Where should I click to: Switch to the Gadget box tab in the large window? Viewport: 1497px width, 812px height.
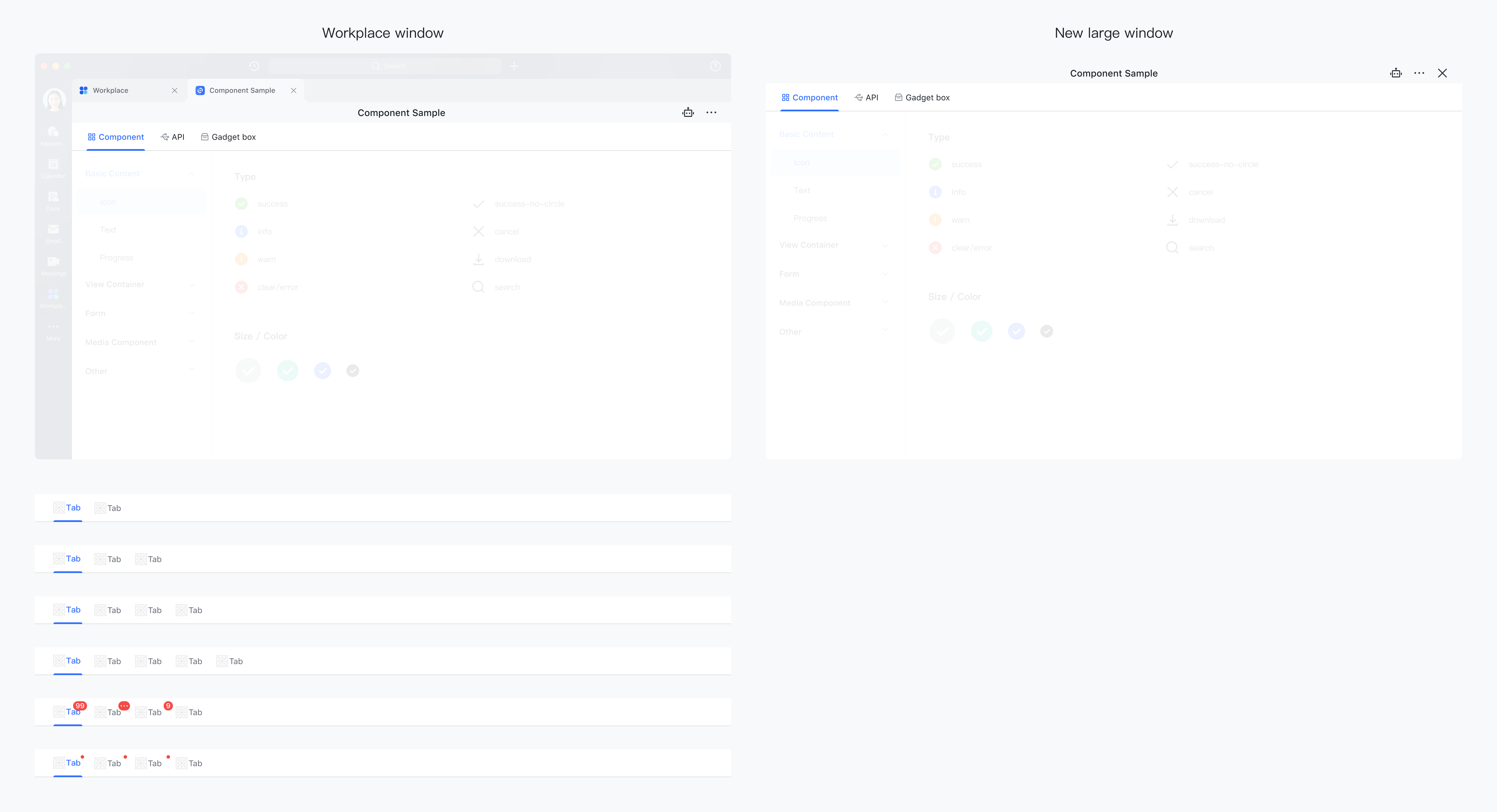point(922,97)
